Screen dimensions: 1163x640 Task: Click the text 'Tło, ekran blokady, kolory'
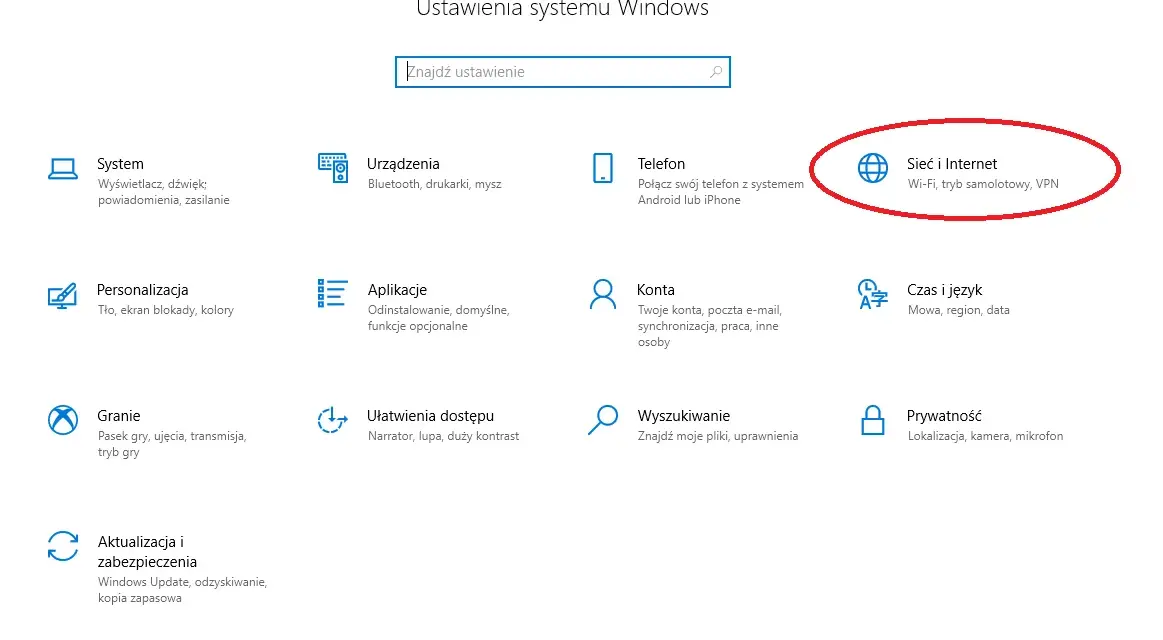[166, 310]
